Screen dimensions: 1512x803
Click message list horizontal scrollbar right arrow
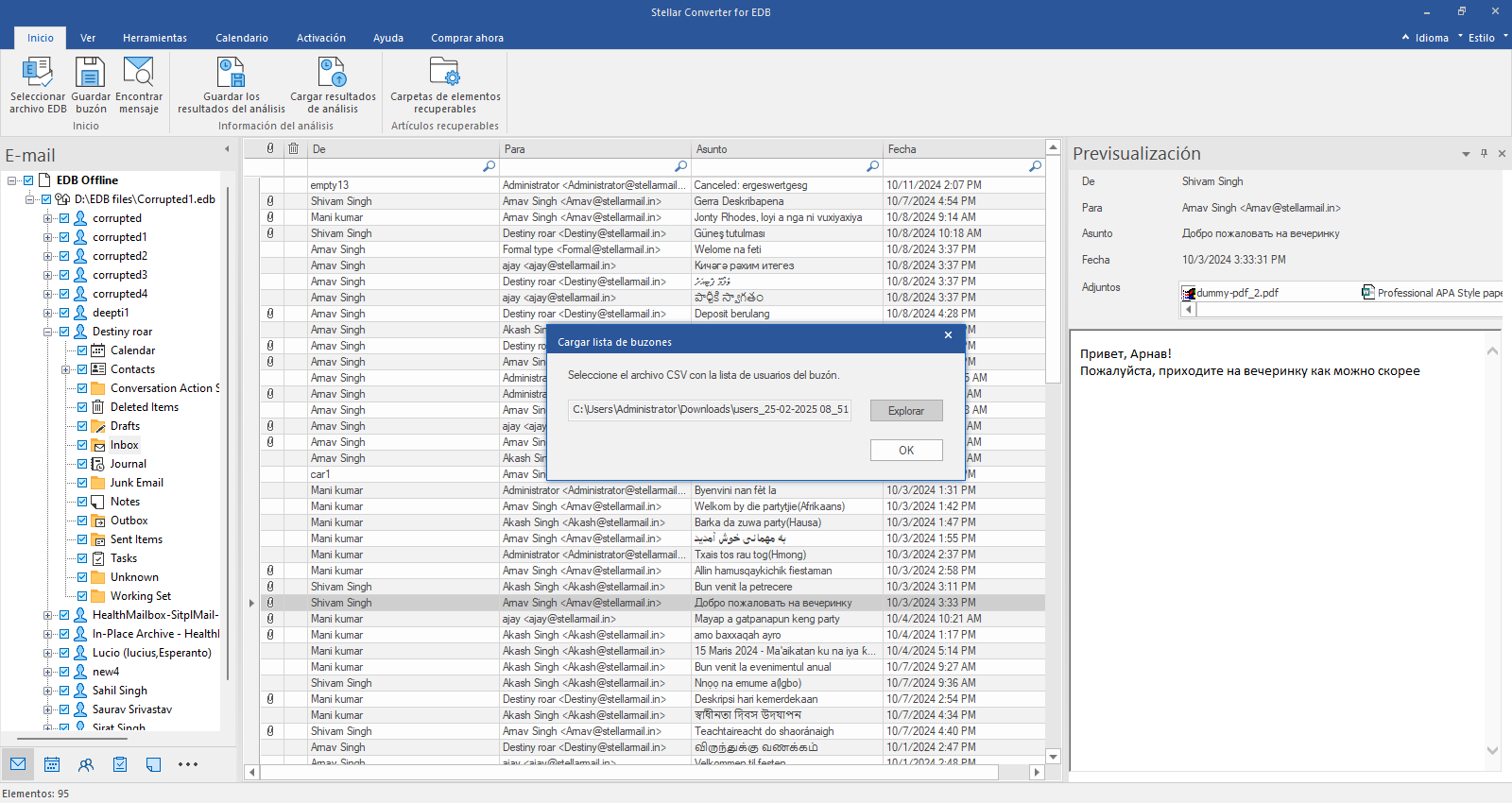pyautogui.click(x=1037, y=772)
